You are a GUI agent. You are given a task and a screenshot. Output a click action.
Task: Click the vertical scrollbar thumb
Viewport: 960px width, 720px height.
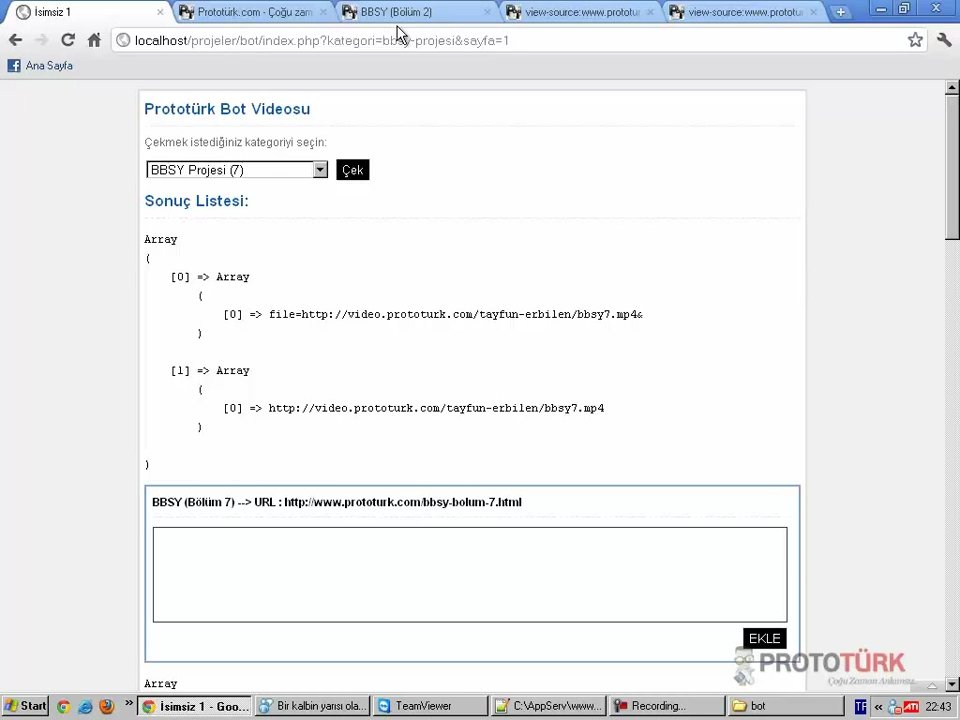[952, 167]
